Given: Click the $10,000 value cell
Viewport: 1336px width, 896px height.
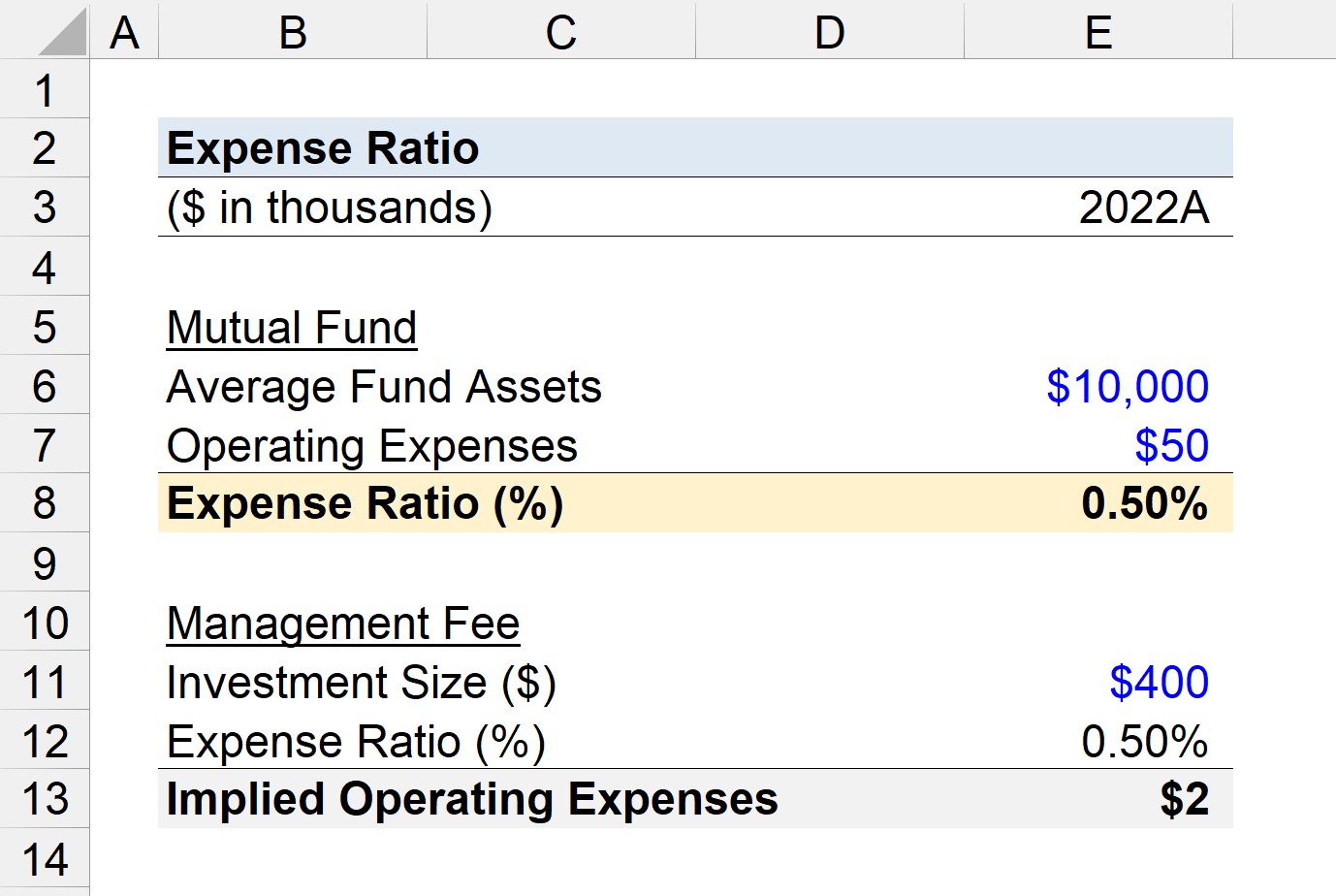Looking at the screenshot, I should [1097, 386].
